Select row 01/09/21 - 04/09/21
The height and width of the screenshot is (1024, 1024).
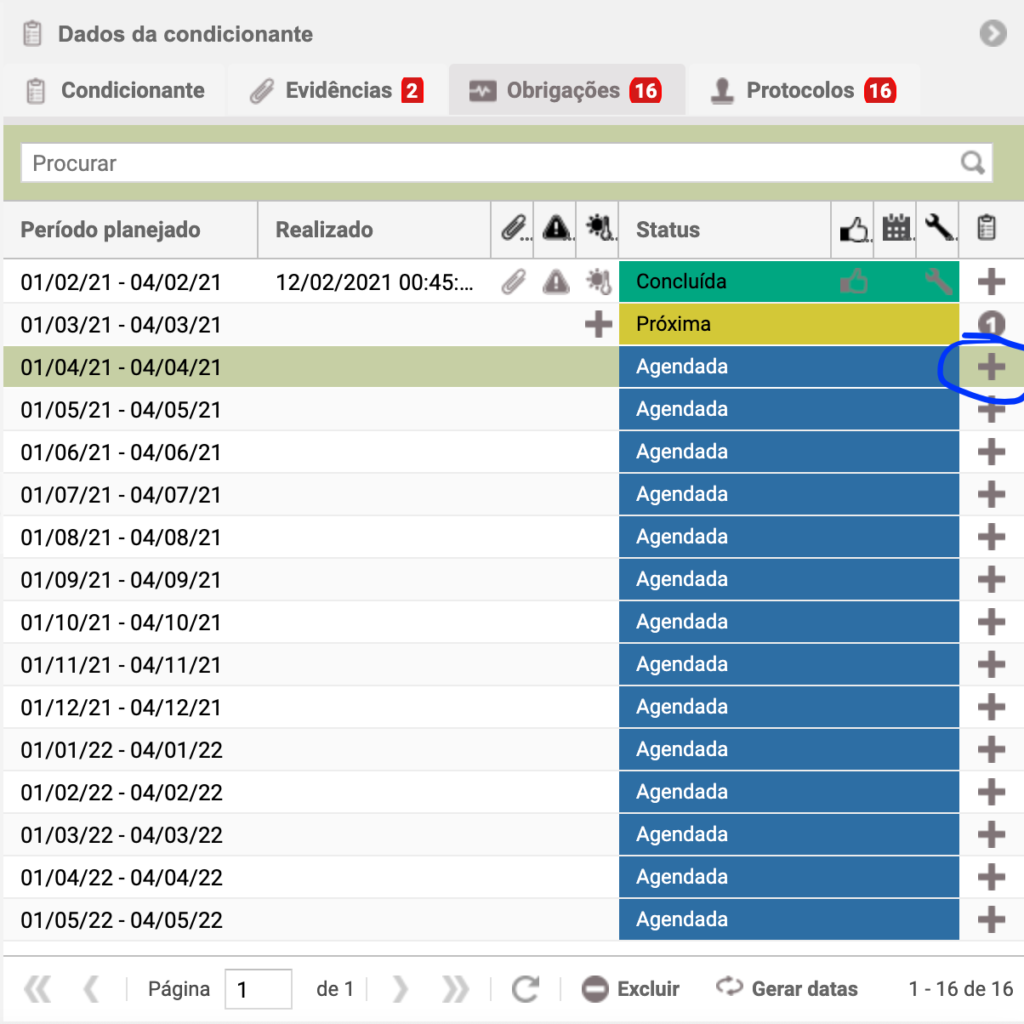[513, 579]
